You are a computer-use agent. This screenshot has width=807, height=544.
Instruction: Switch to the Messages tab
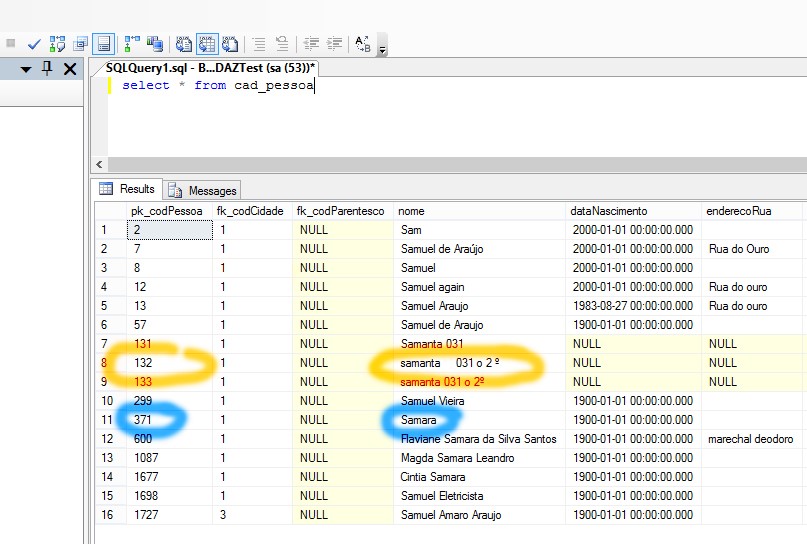(x=202, y=190)
